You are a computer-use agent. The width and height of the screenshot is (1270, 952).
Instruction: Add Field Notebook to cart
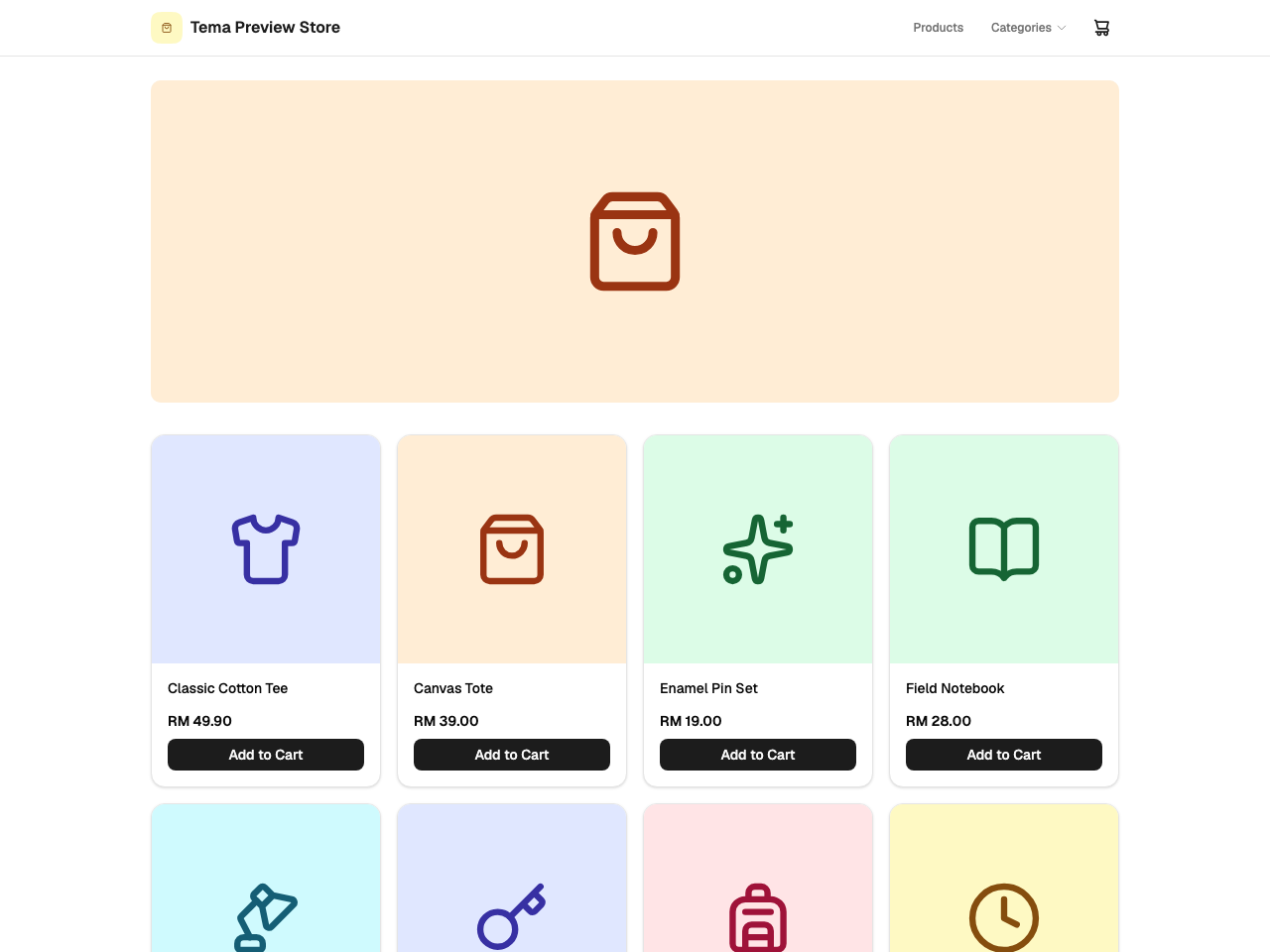click(x=1004, y=755)
